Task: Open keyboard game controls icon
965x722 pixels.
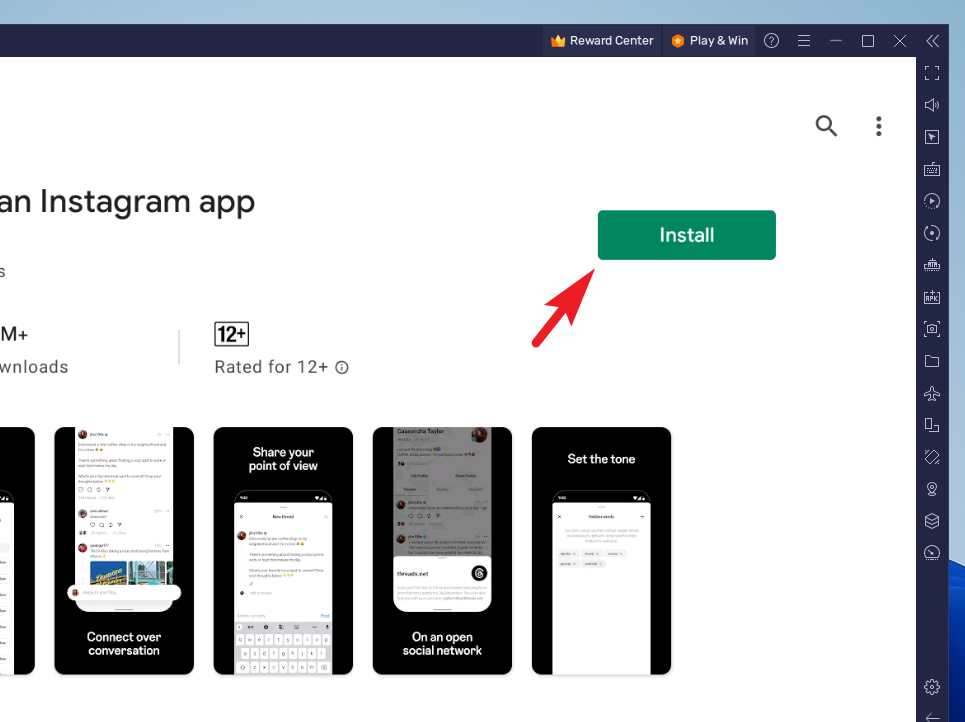Action: [x=932, y=169]
